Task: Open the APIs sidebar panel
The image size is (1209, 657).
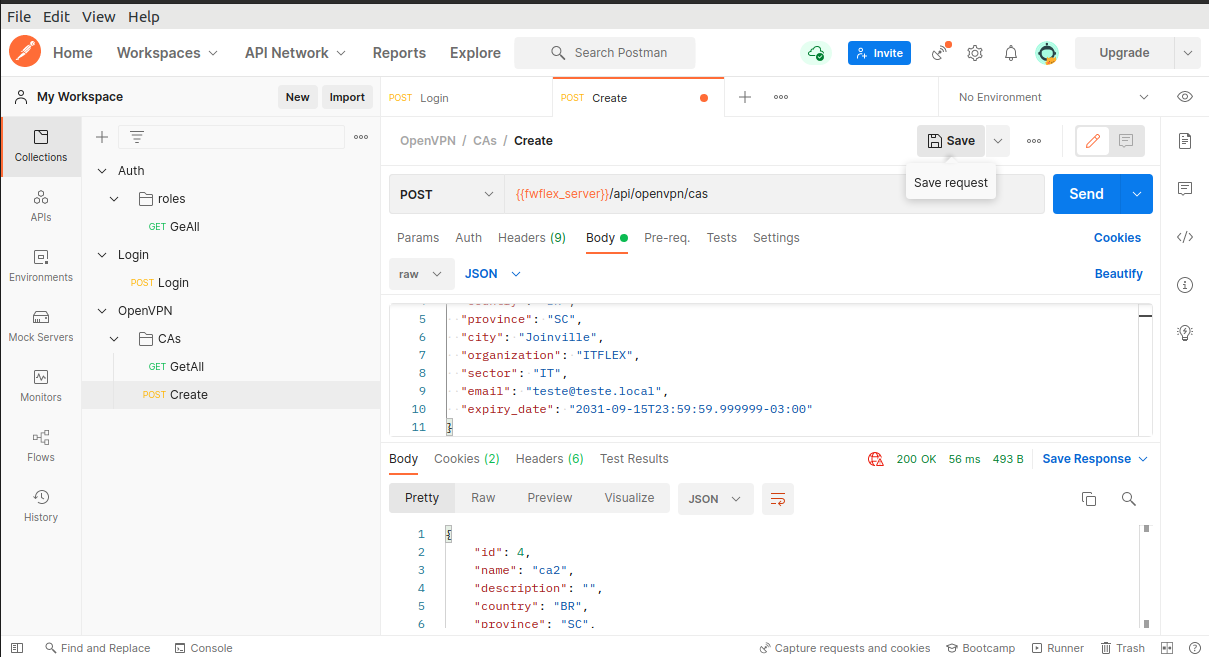Action: (41, 206)
